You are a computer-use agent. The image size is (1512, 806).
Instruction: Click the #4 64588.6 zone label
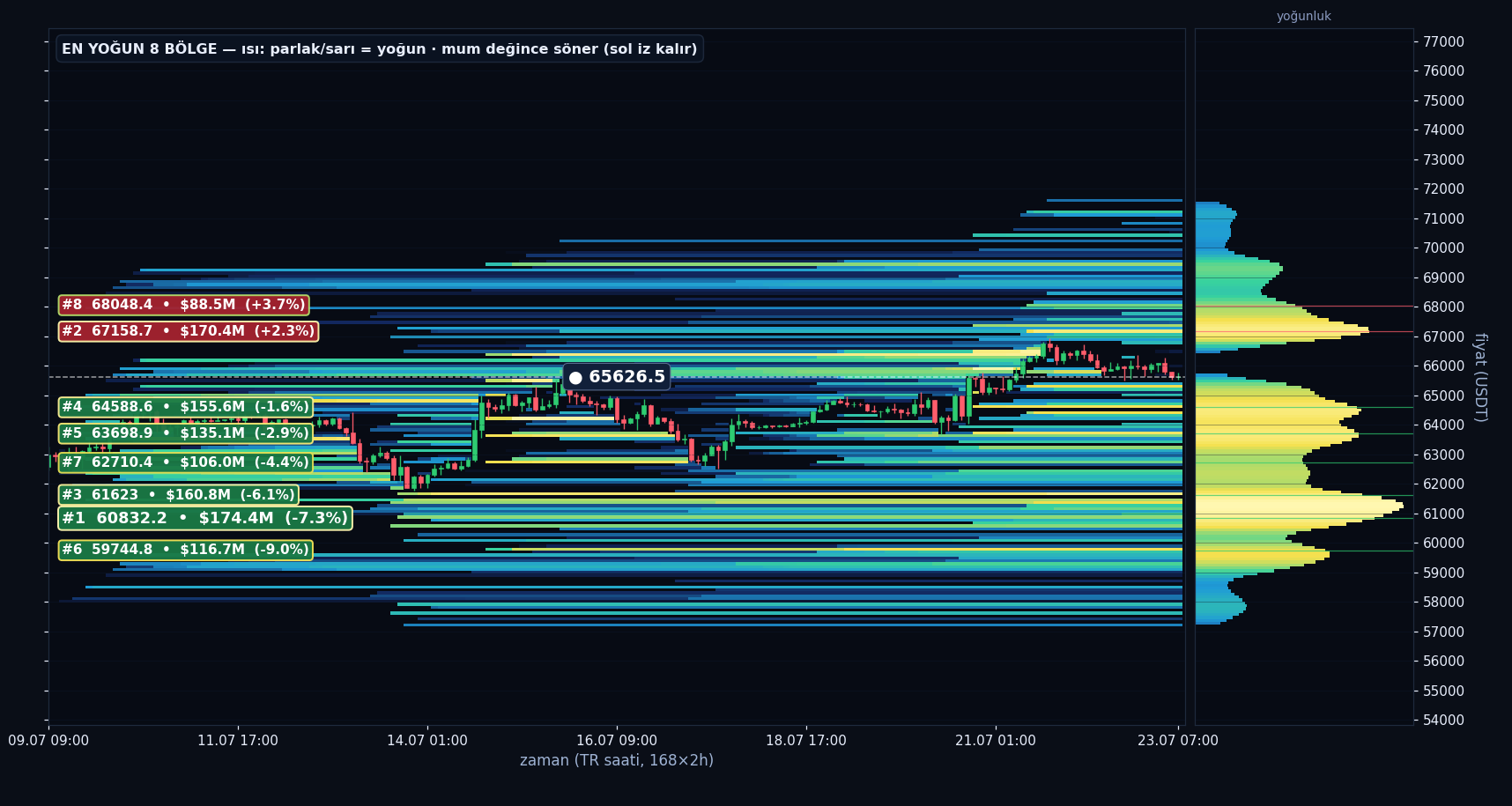tap(185, 407)
